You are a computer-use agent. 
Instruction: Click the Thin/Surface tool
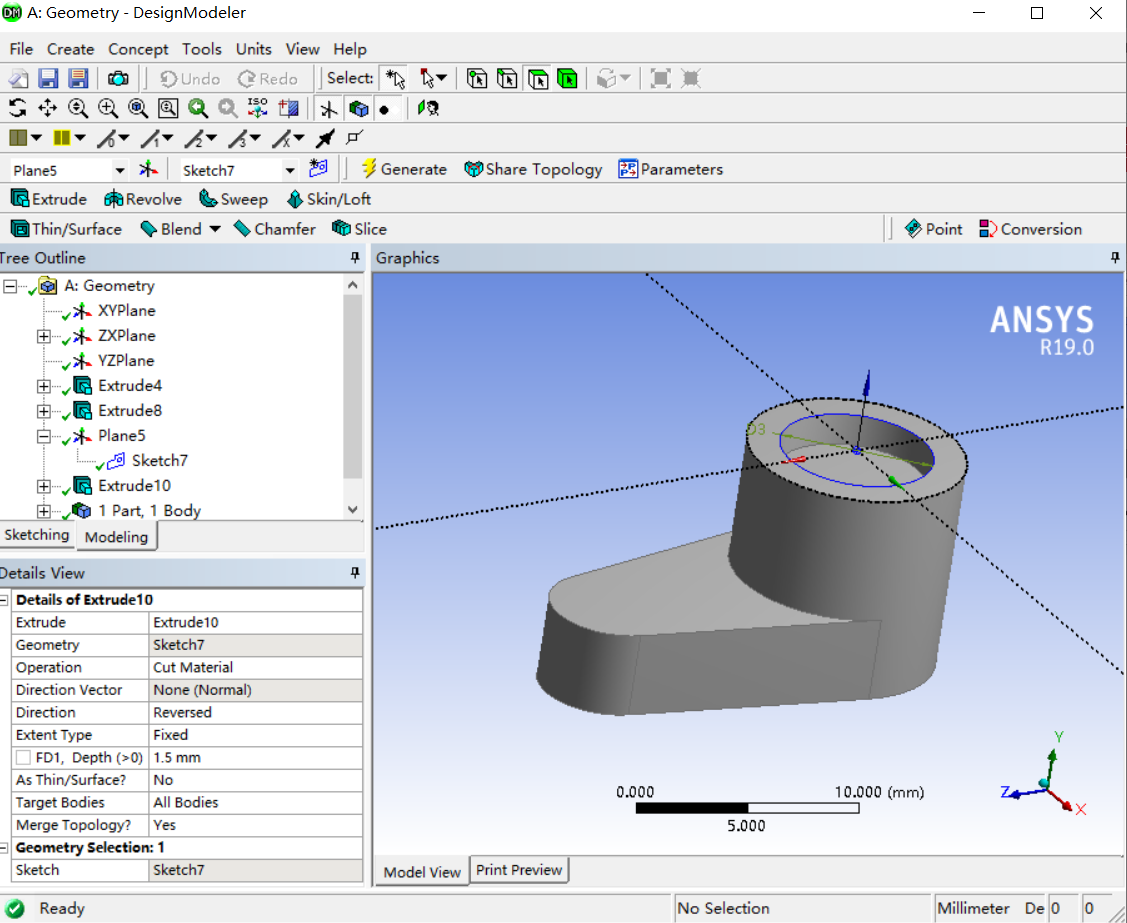[x=66, y=229]
